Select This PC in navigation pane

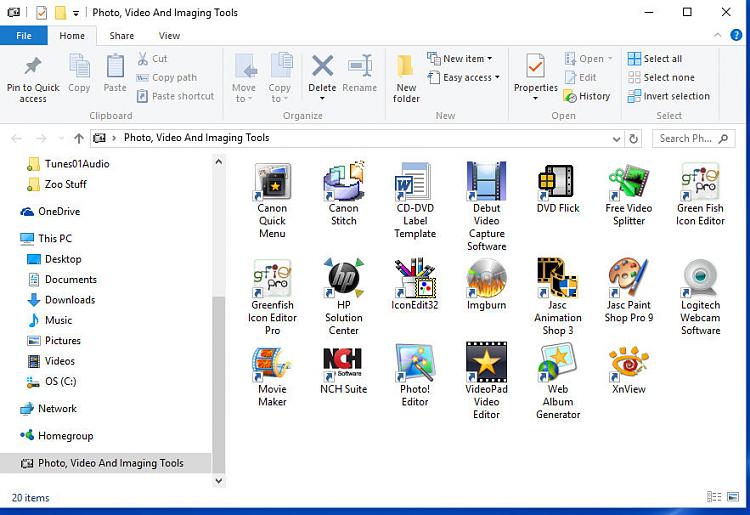[x=46, y=238]
